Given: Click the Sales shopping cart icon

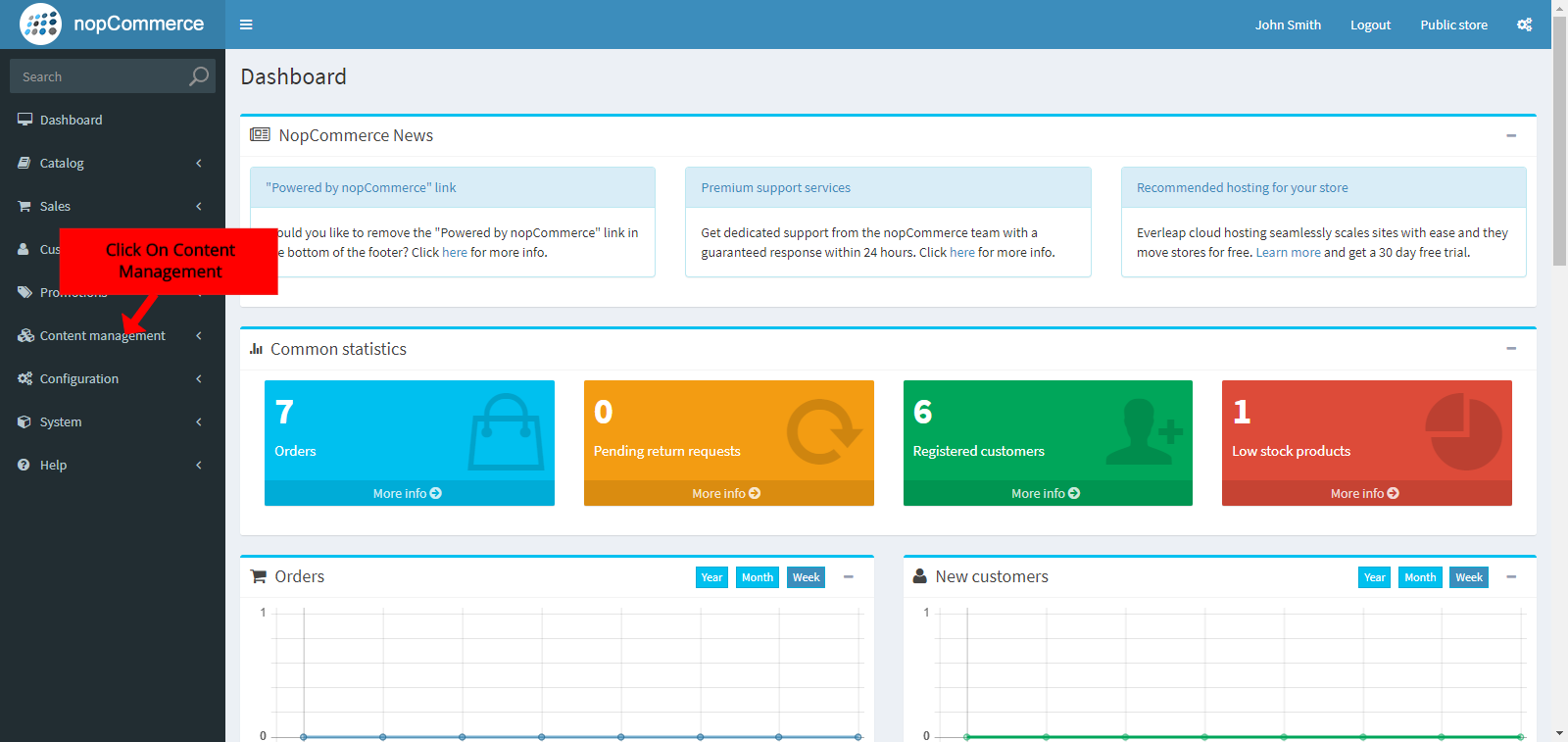Looking at the screenshot, I should [24, 206].
